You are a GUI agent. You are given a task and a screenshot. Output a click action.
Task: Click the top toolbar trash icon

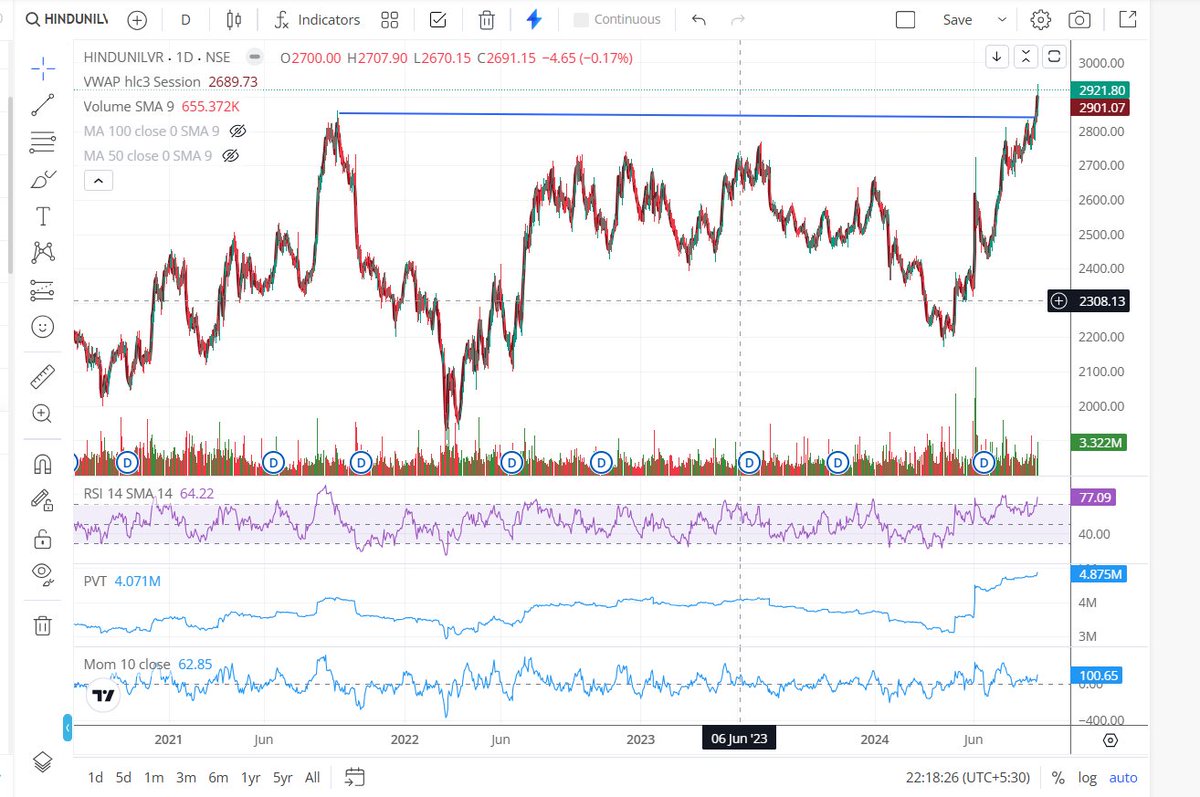[x=486, y=20]
